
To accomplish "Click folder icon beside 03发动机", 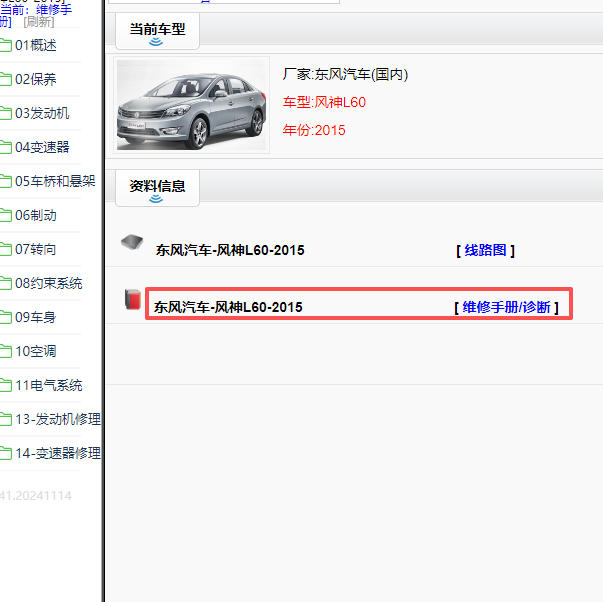I will (6, 113).
